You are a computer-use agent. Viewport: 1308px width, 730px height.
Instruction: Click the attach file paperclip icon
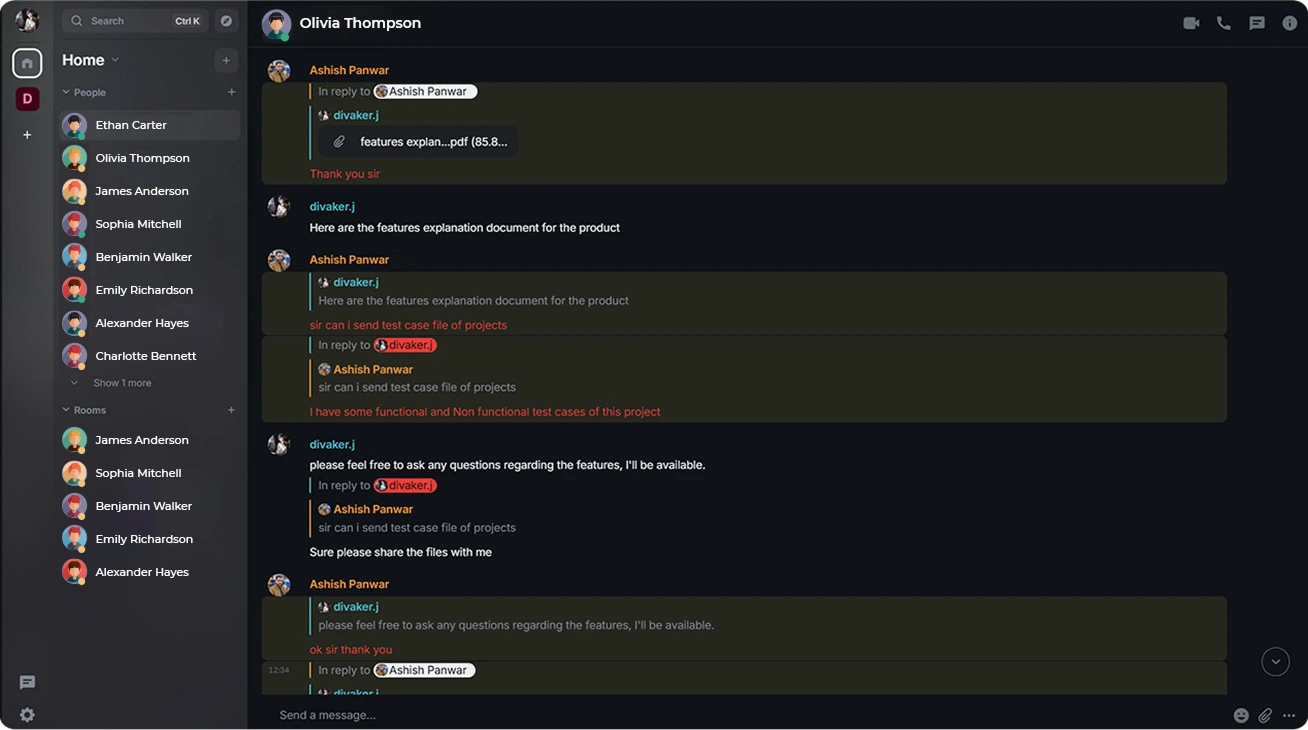point(1265,715)
